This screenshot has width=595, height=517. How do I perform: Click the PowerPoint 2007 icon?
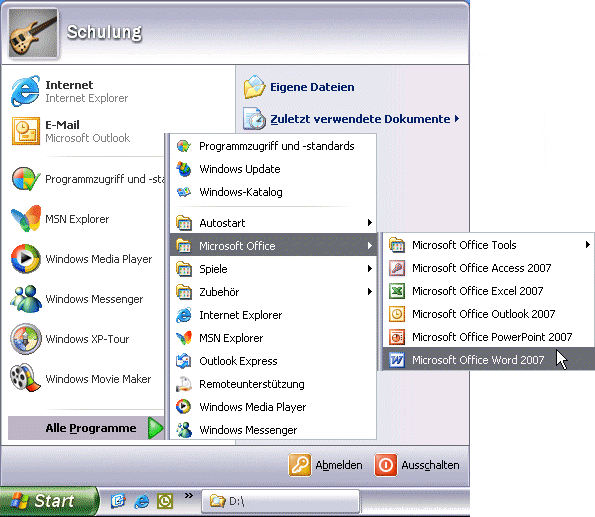[x=397, y=337]
